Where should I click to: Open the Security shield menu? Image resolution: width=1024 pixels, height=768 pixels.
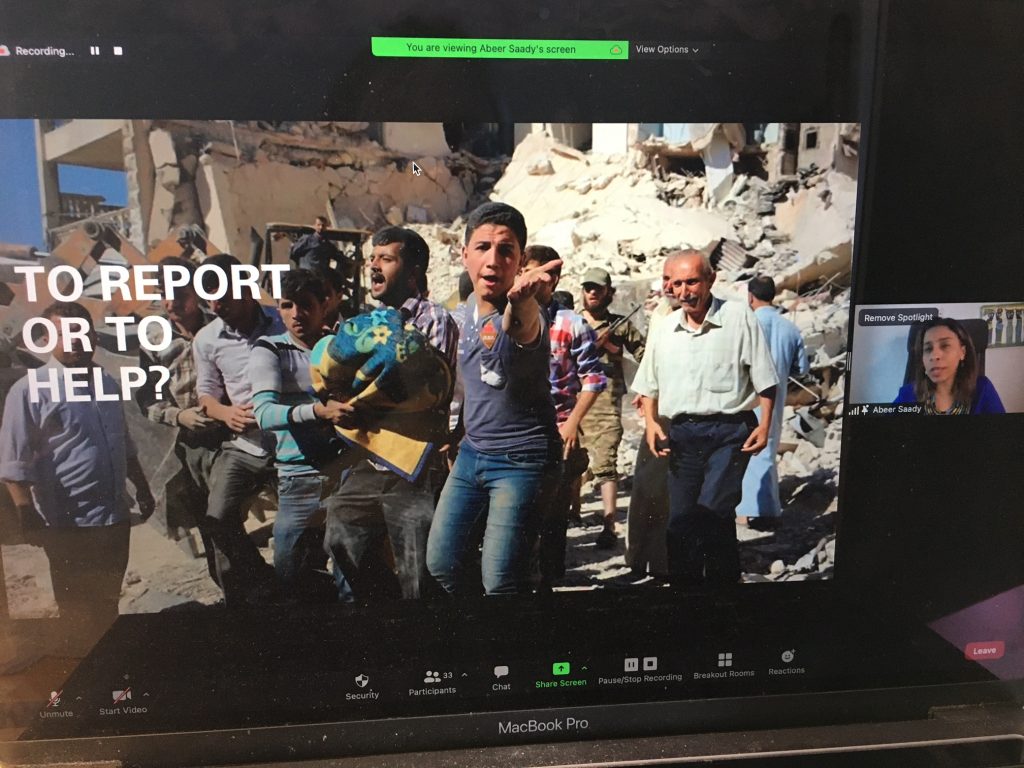362,687
